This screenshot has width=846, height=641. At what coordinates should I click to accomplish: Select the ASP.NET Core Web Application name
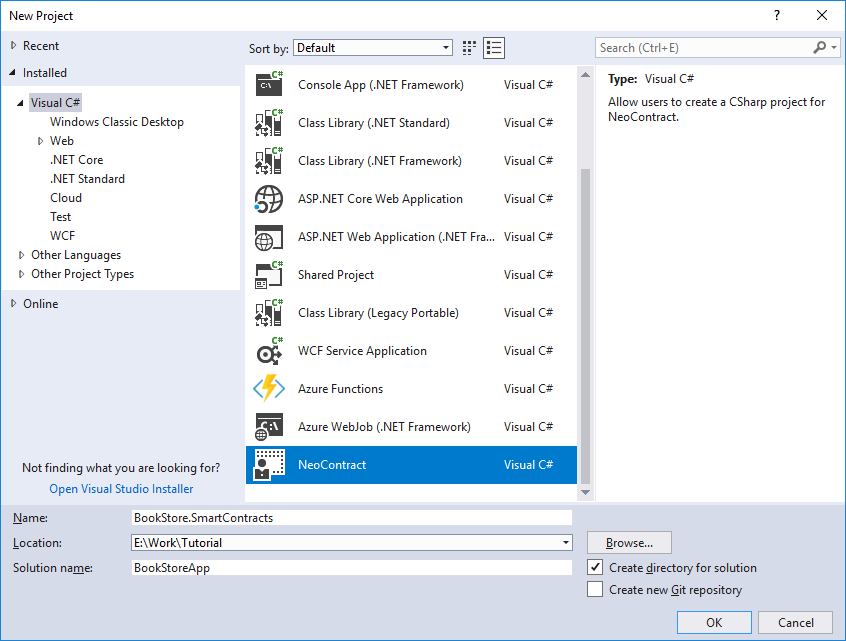coord(380,199)
